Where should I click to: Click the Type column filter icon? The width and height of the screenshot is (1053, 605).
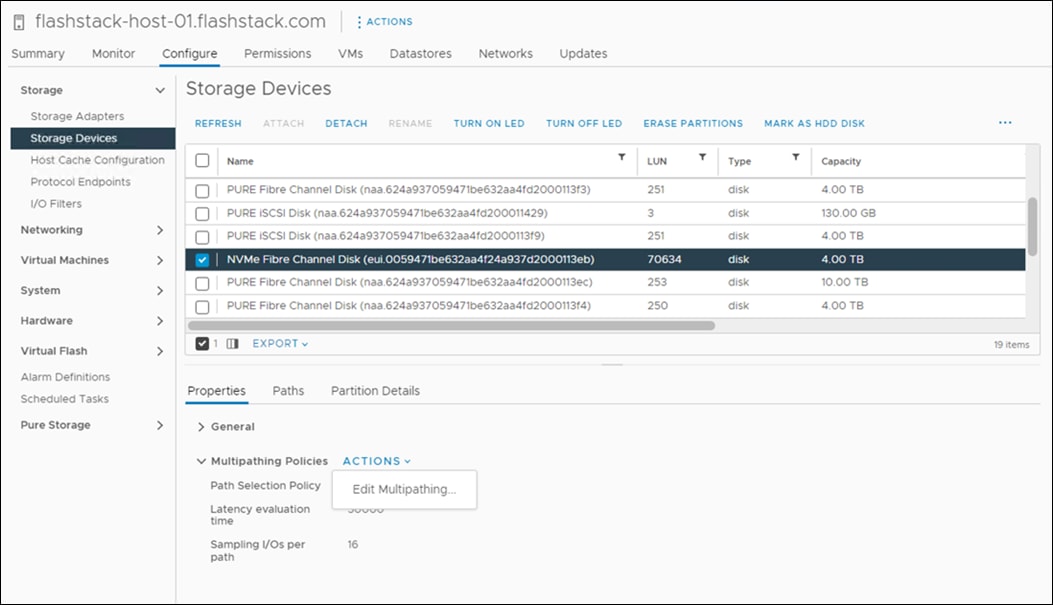[x=796, y=160]
